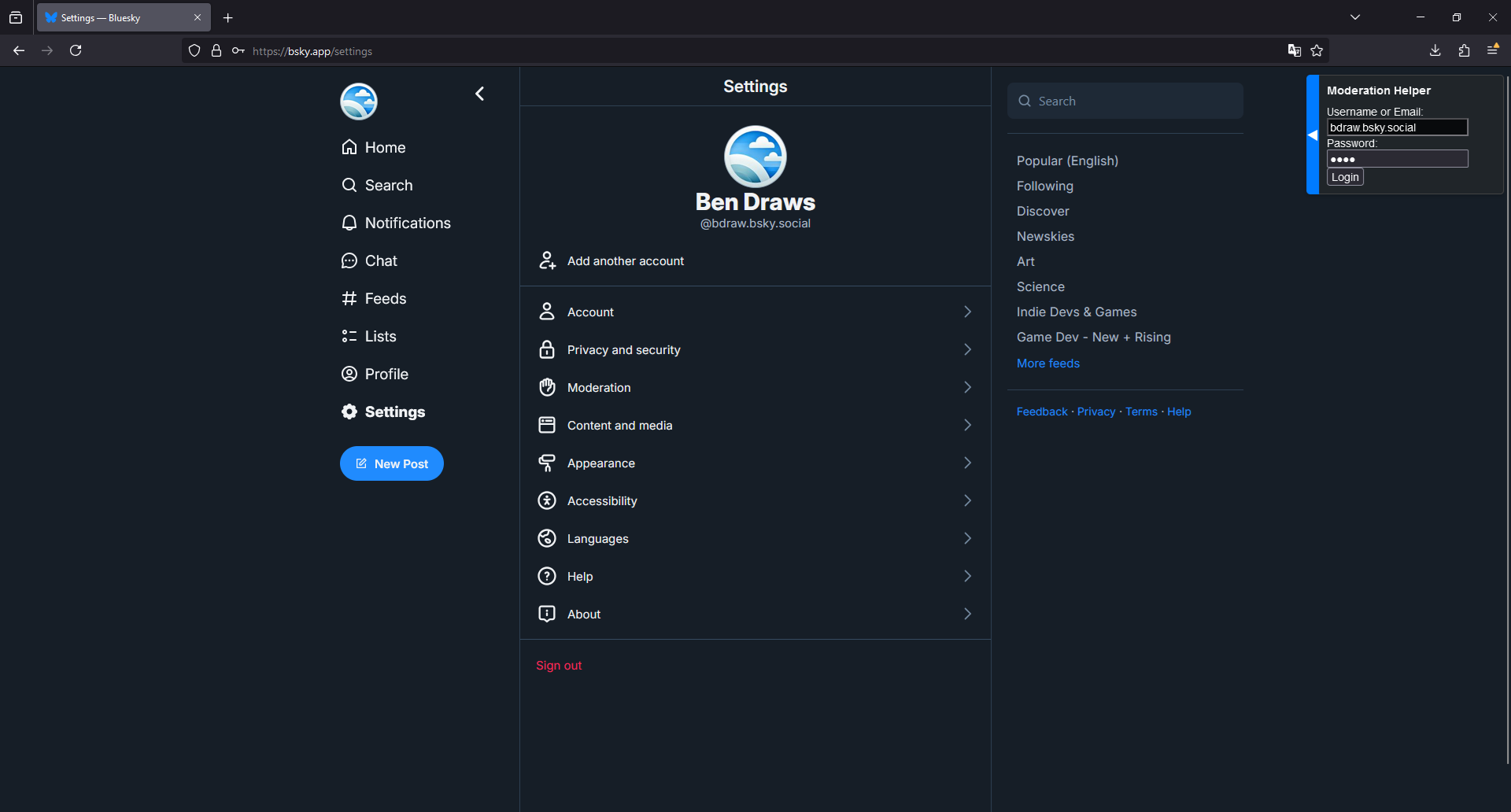This screenshot has width=1511, height=812.
Task: Open Home from the left sidebar
Action: point(374,147)
